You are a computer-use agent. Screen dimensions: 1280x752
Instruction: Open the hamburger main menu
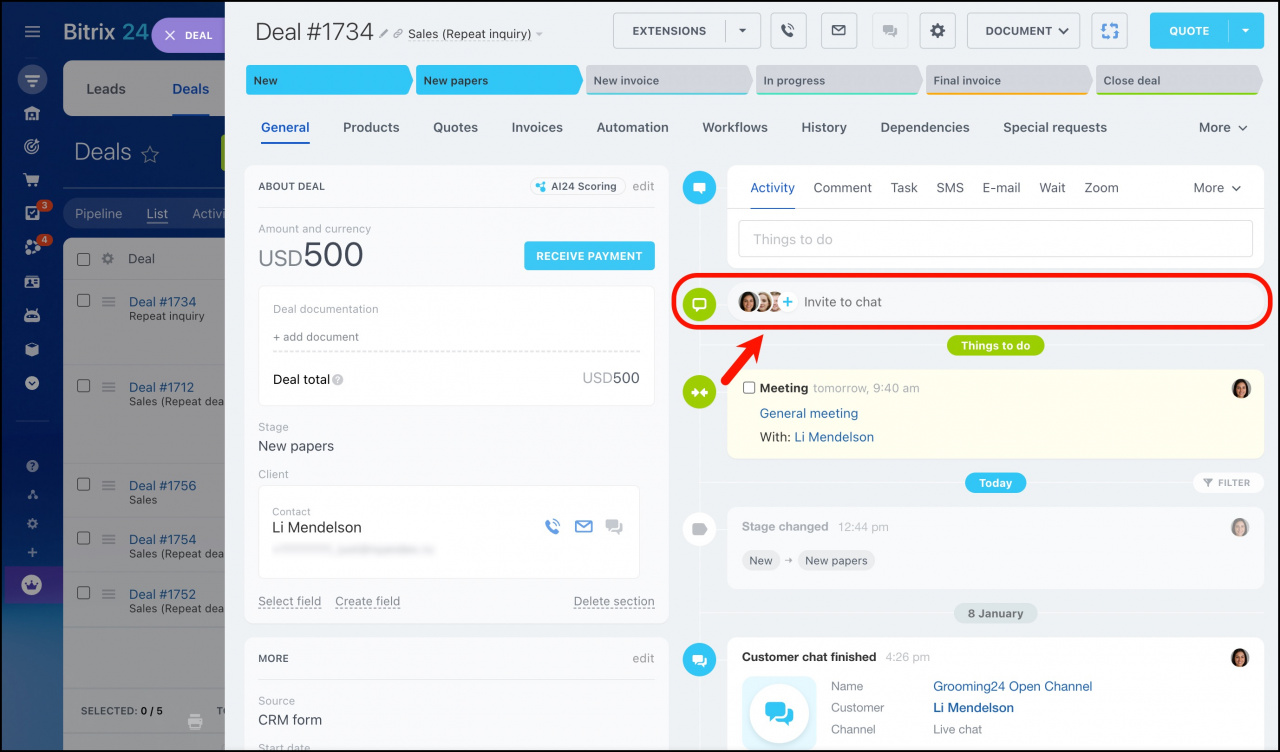tap(32, 32)
